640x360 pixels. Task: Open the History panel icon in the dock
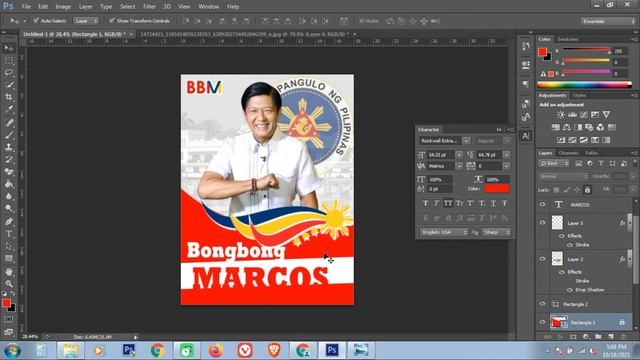pos(526,46)
